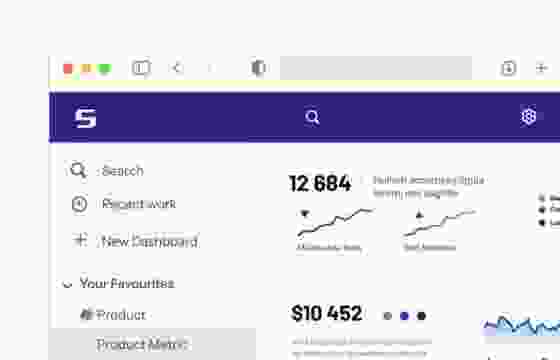560x360 pixels.
Task: Select the Product Metrics item
Action: point(142,345)
